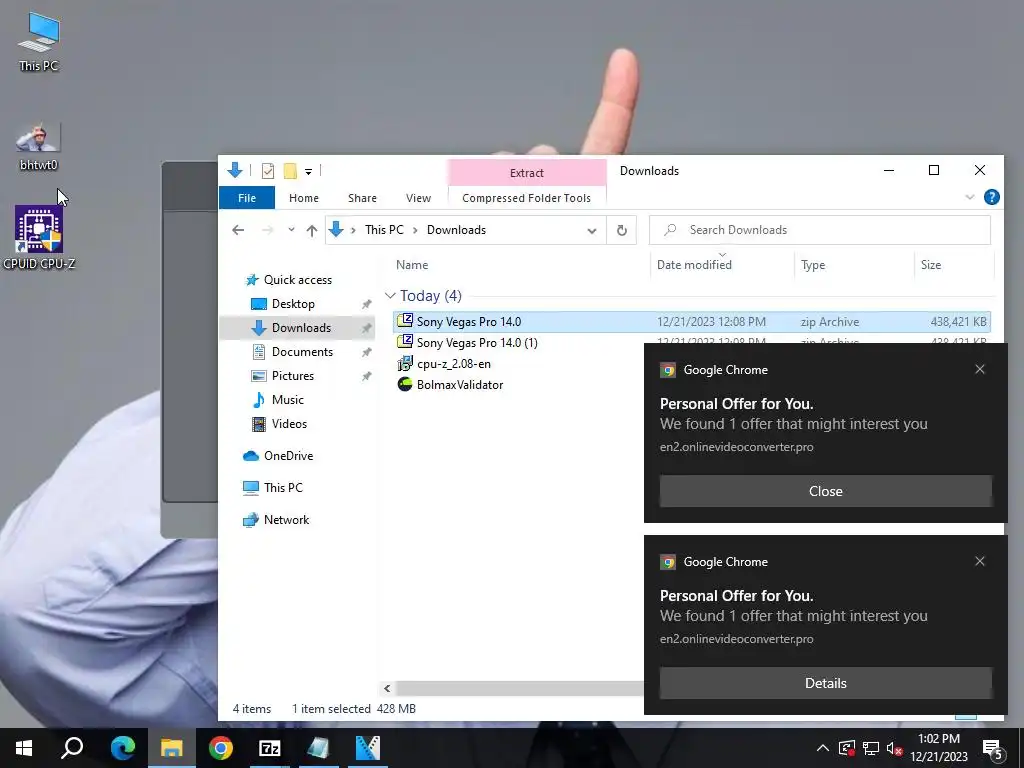The image size is (1024, 768).
Task: Click the muted volume tray icon
Action: pyautogui.click(x=895, y=748)
